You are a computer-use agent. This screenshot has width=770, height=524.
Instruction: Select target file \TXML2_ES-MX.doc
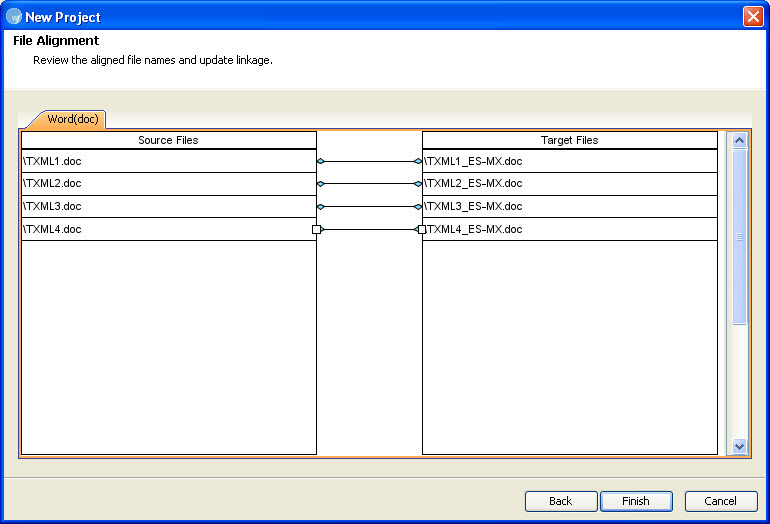point(570,184)
